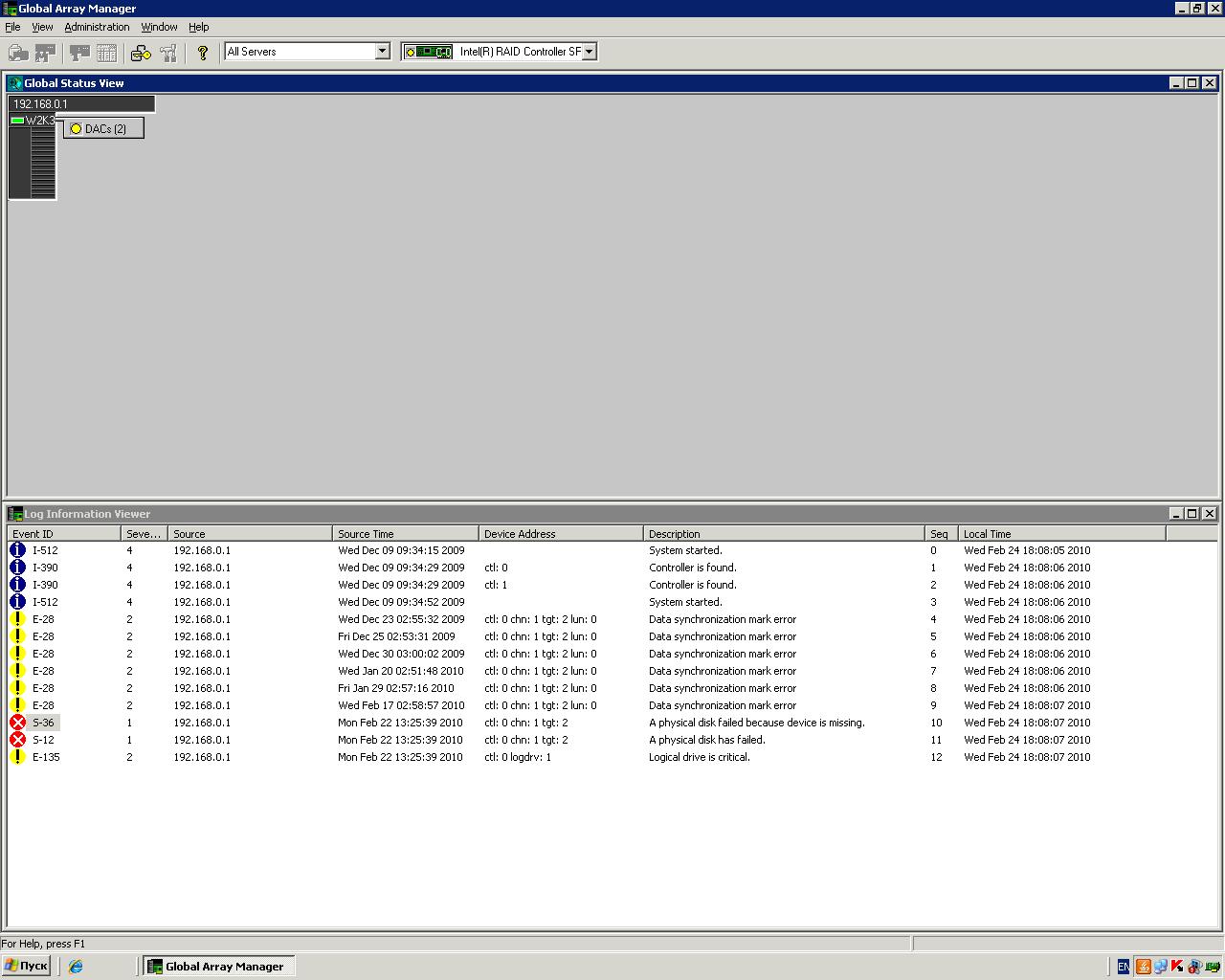Click the Kaspersky icon in system tray

[1176, 967]
